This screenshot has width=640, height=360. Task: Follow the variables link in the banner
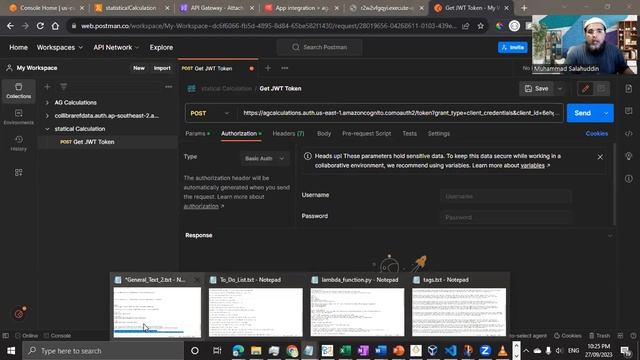pos(532,165)
